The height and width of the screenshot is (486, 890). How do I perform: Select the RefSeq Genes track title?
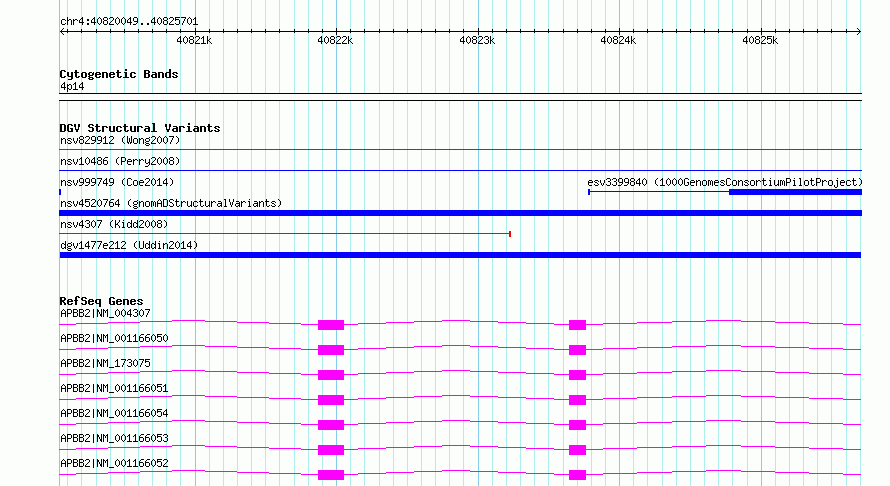[101, 301]
